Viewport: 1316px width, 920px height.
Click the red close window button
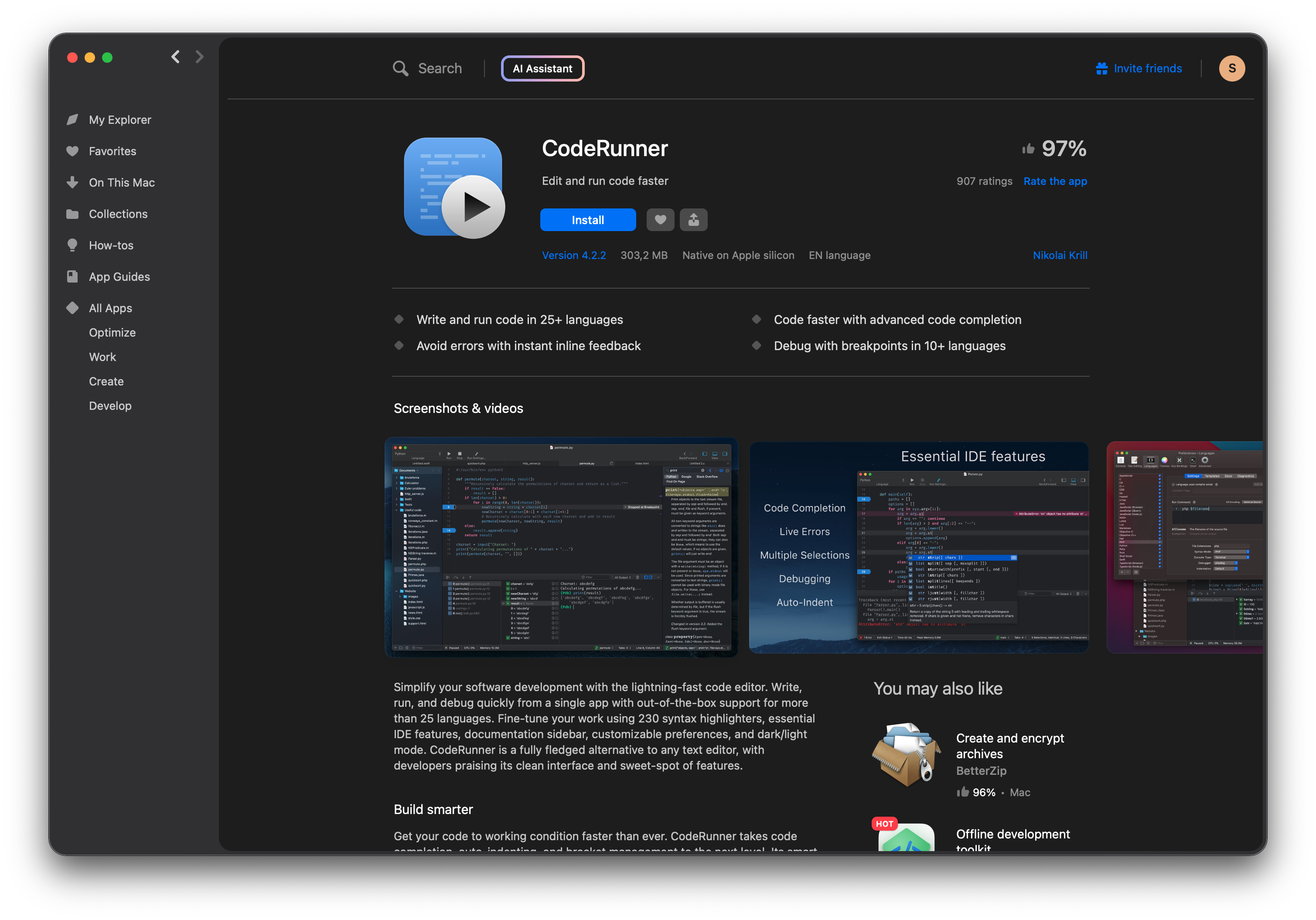pyautogui.click(x=72, y=57)
